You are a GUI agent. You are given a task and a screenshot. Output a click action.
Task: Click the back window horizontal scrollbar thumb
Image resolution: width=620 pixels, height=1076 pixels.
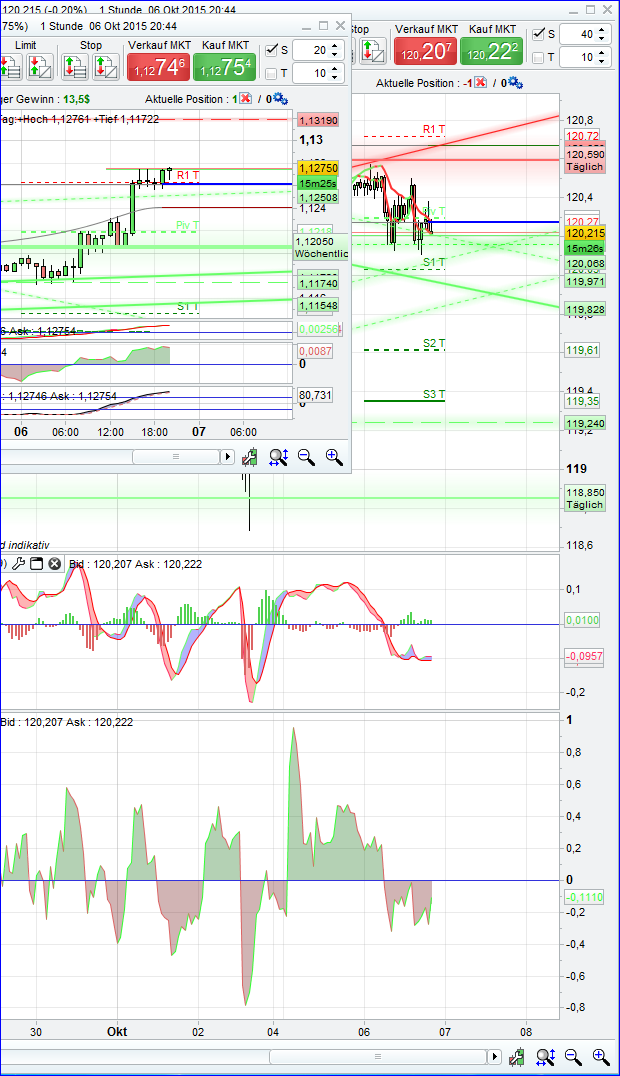(376, 1057)
